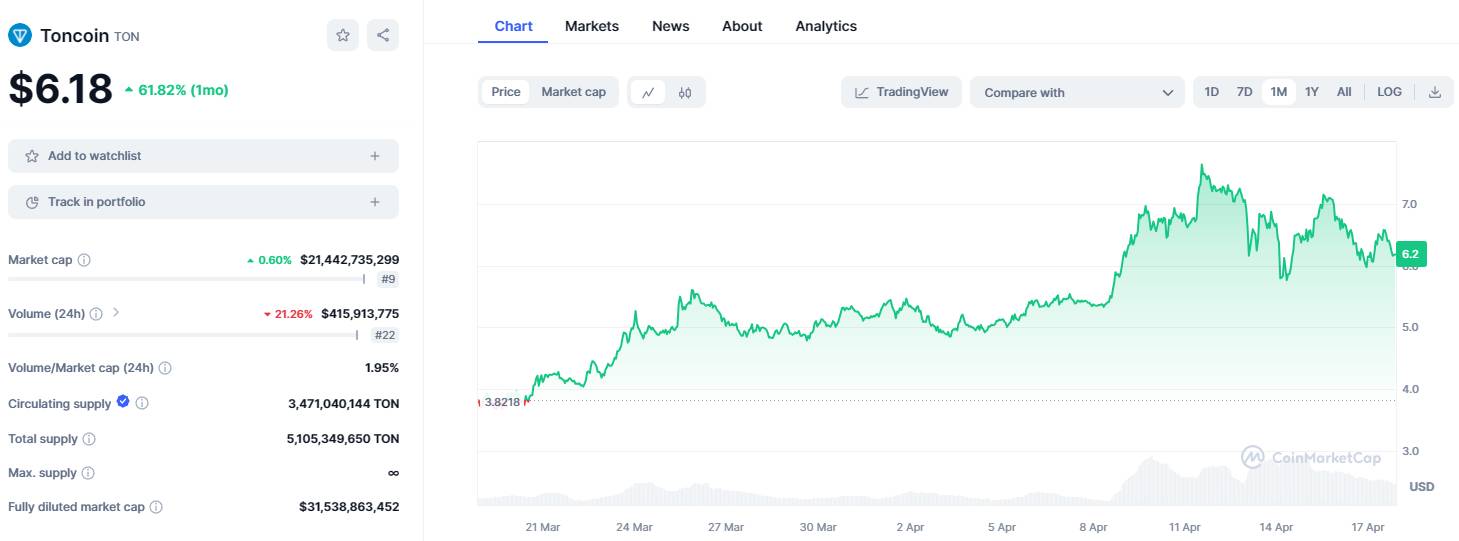Select the Market cap toggle

(574, 92)
